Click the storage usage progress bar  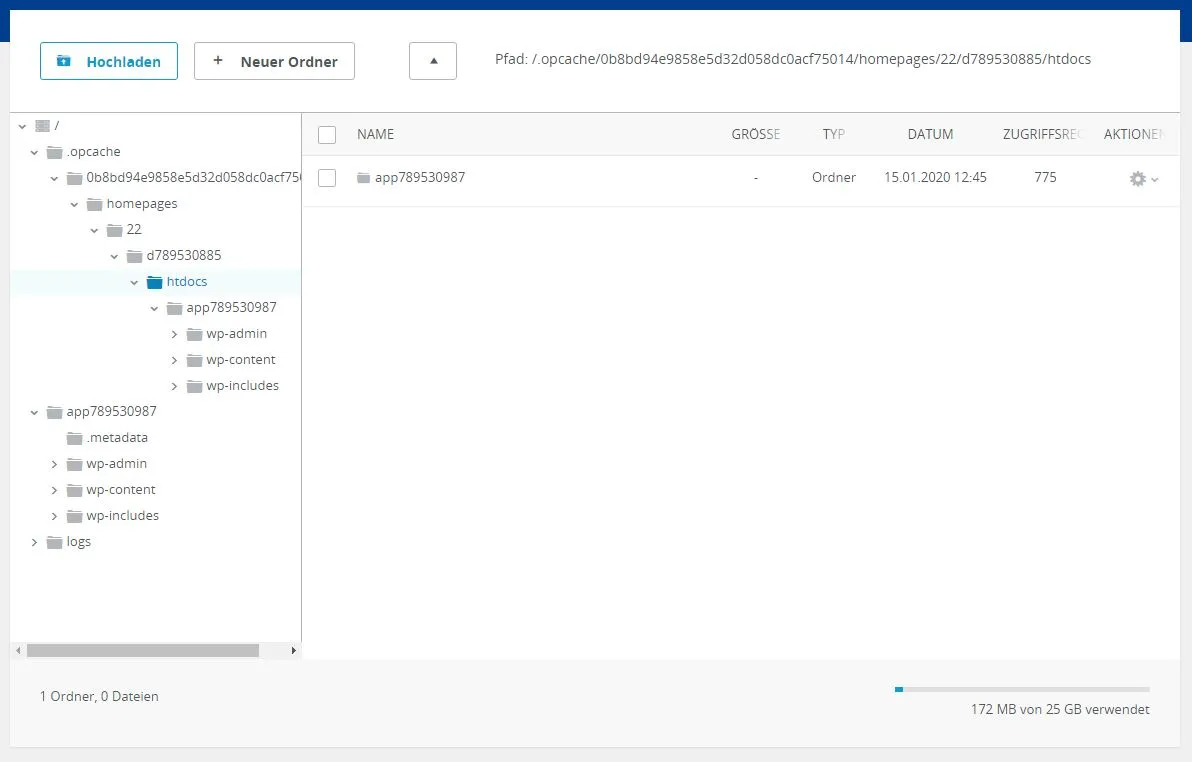coord(1022,690)
